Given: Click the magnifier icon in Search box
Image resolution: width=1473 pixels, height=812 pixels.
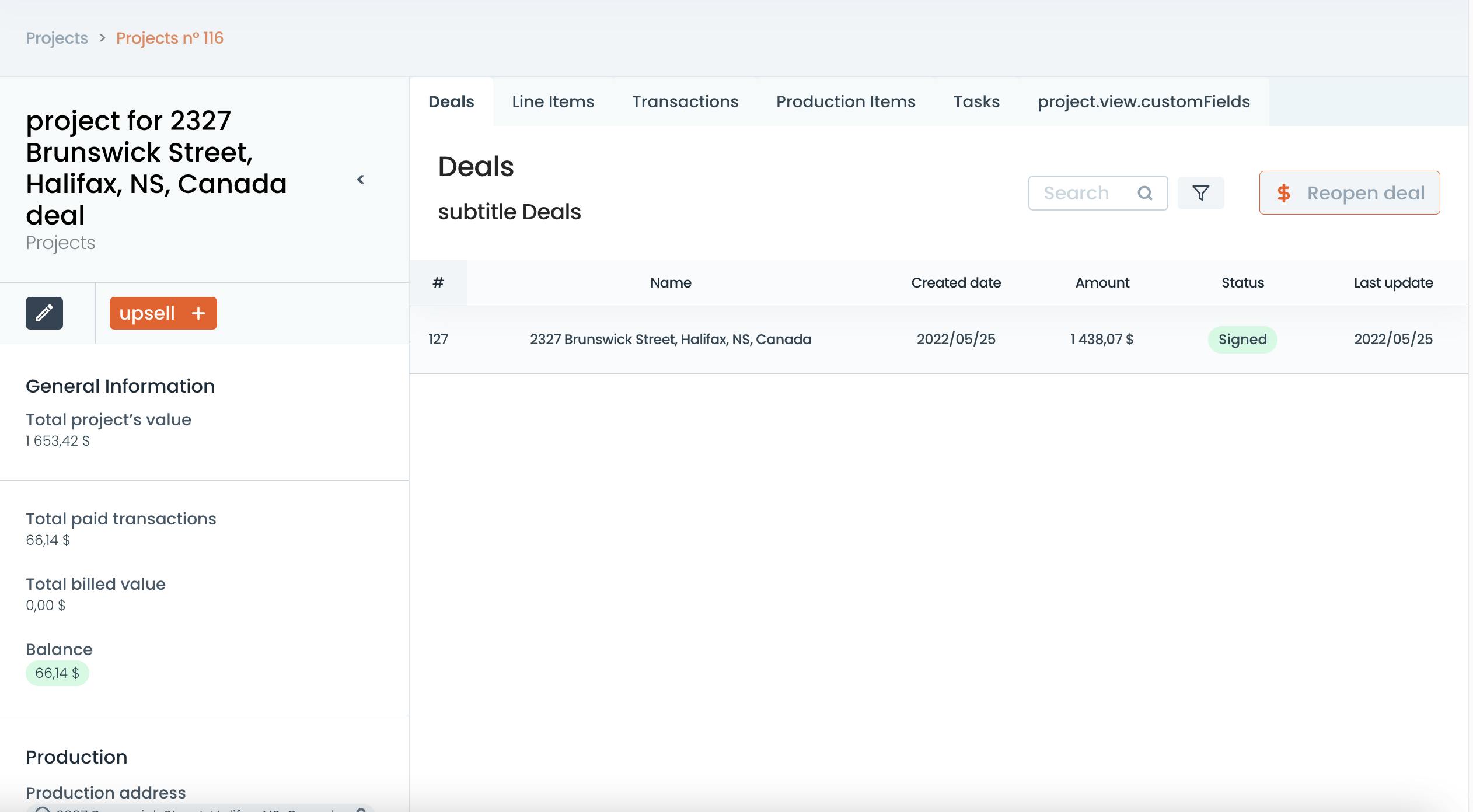Looking at the screenshot, I should [x=1145, y=193].
